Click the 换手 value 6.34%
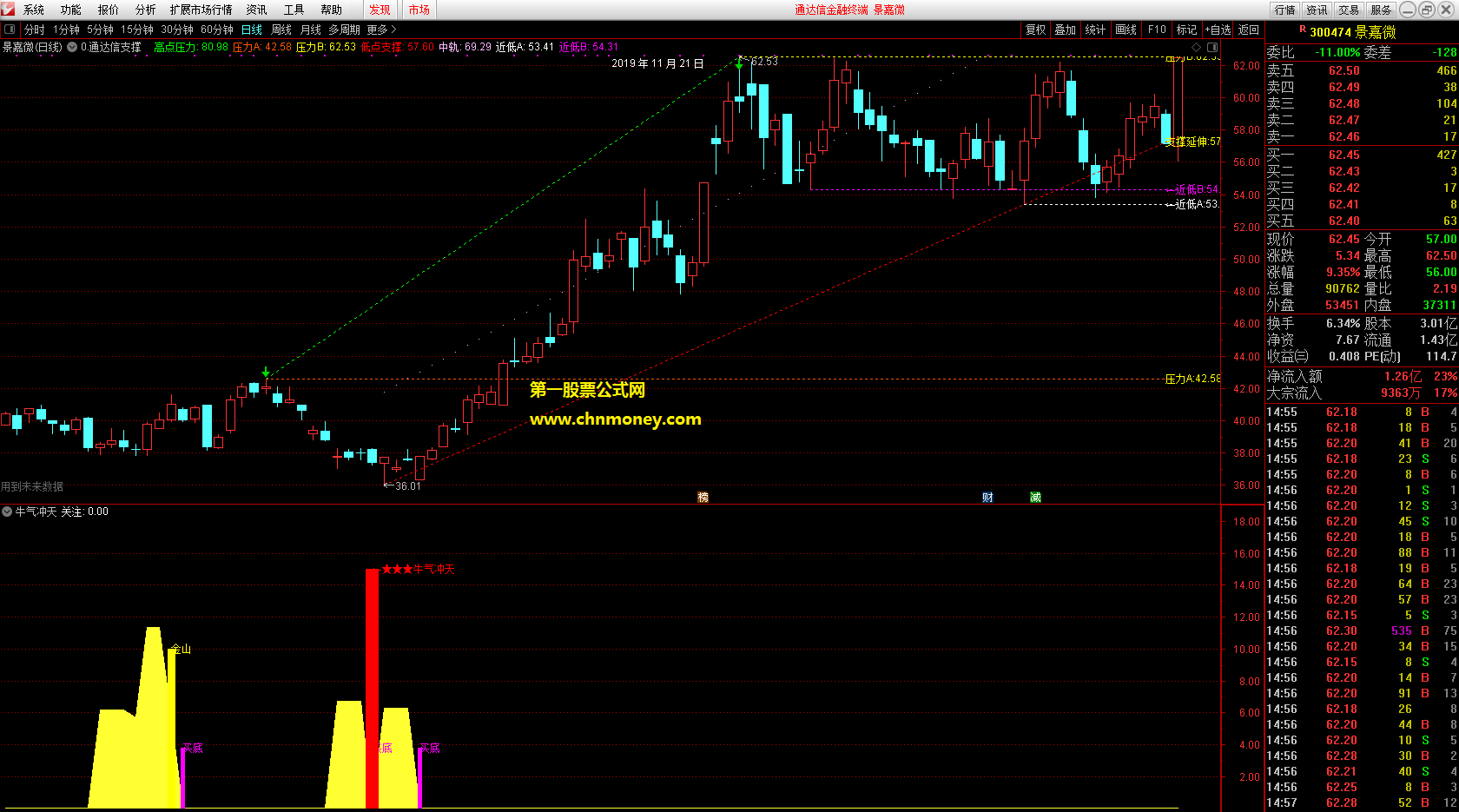 pos(1343,323)
